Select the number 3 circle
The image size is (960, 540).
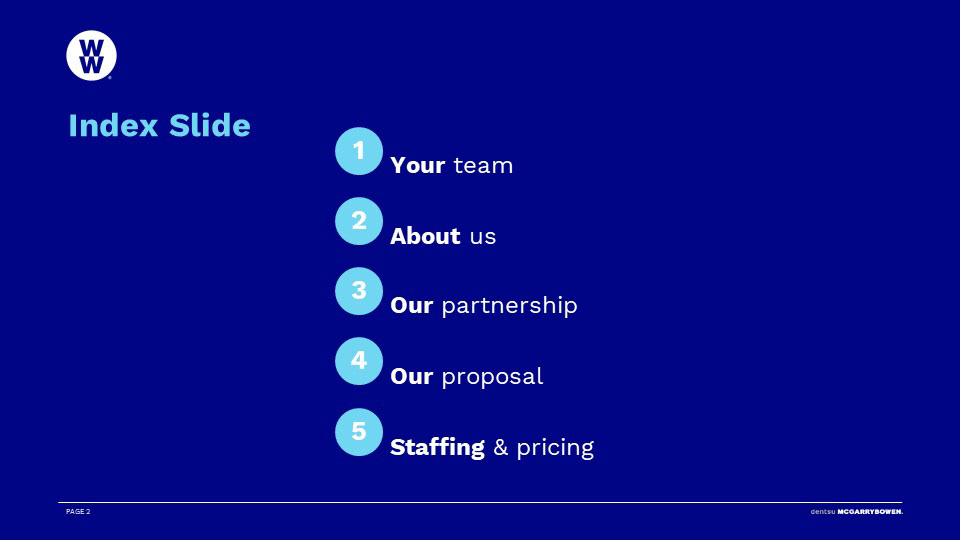359,291
